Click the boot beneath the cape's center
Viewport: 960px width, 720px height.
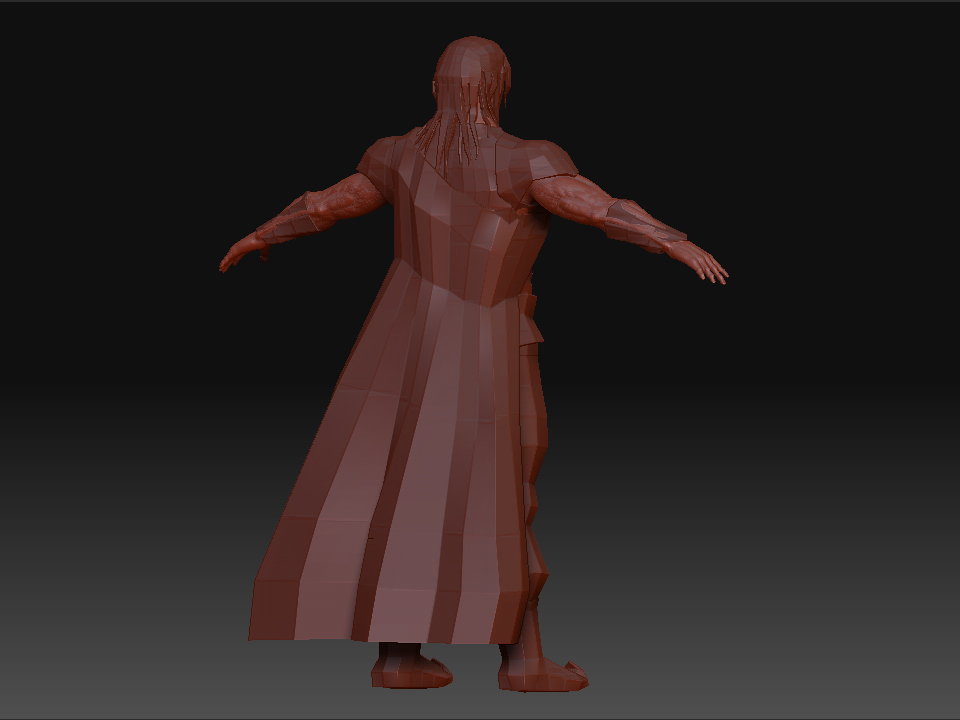(x=410, y=665)
